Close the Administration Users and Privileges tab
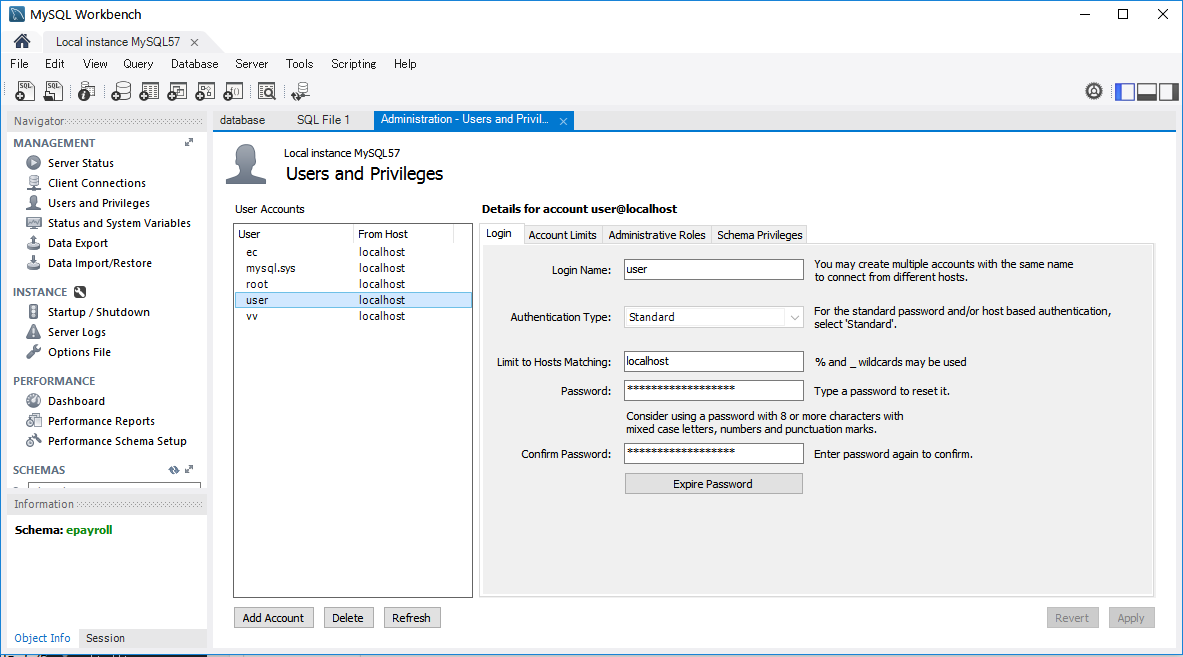Viewport: 1183px width, 657px height. coord(563,121)
